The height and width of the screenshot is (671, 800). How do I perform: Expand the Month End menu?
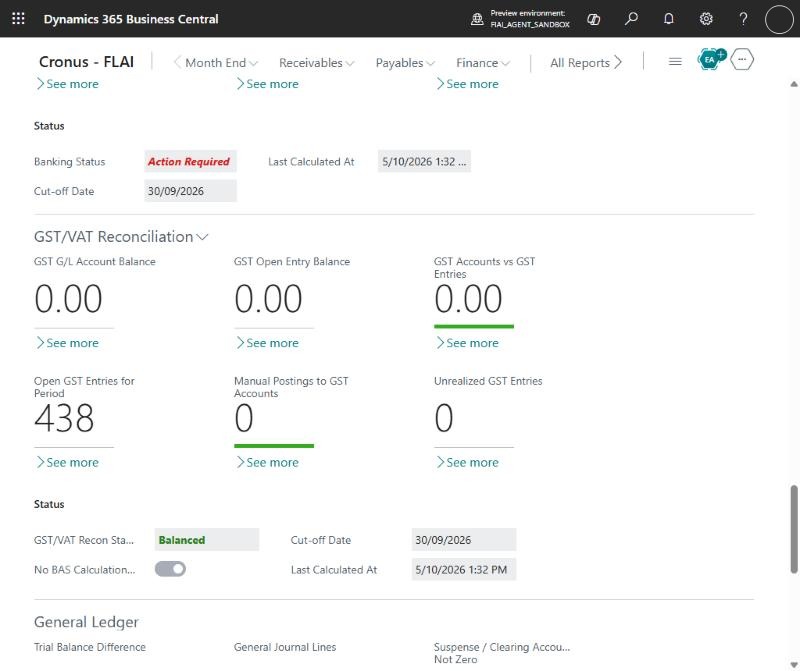tap(221, 63)
